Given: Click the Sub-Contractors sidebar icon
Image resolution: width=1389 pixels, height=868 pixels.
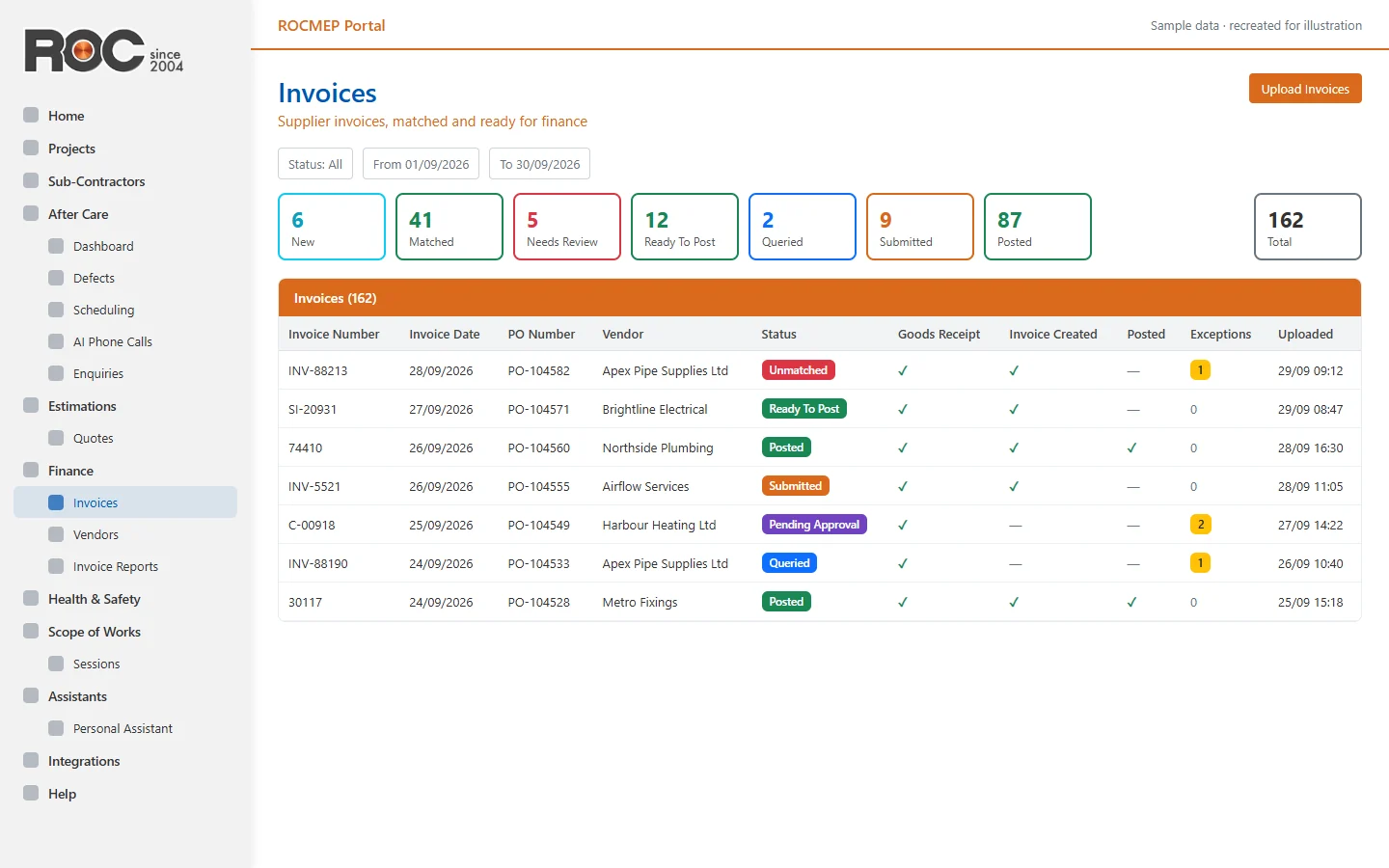Looking at the screenshot, I should point(31,181).
